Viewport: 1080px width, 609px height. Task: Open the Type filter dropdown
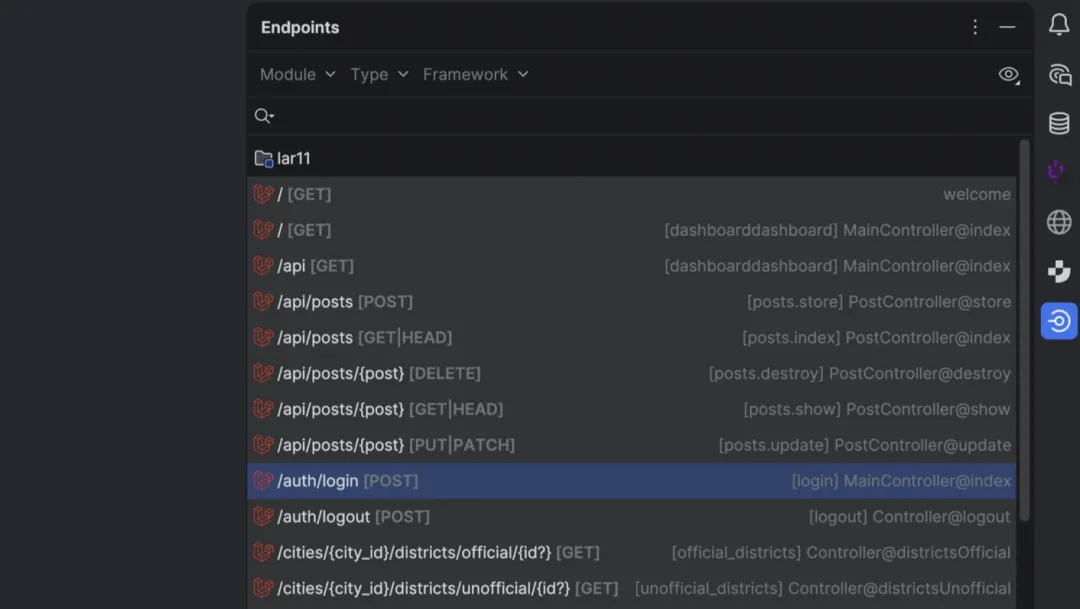[x=379, y=75]
